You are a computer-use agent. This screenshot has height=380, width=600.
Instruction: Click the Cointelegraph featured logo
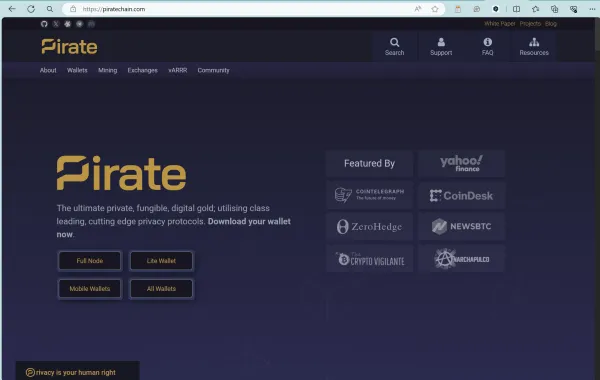(369, 195)
